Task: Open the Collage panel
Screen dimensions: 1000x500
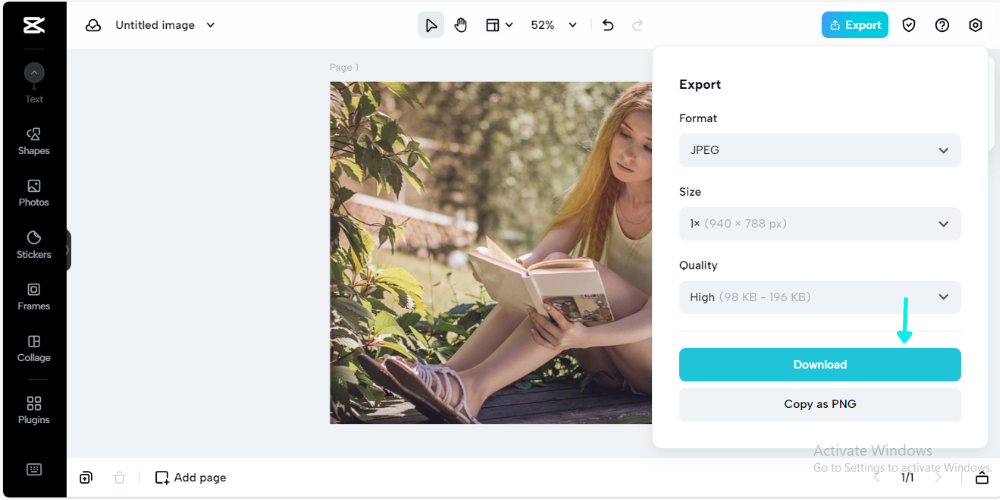Action: pos(34,349)
